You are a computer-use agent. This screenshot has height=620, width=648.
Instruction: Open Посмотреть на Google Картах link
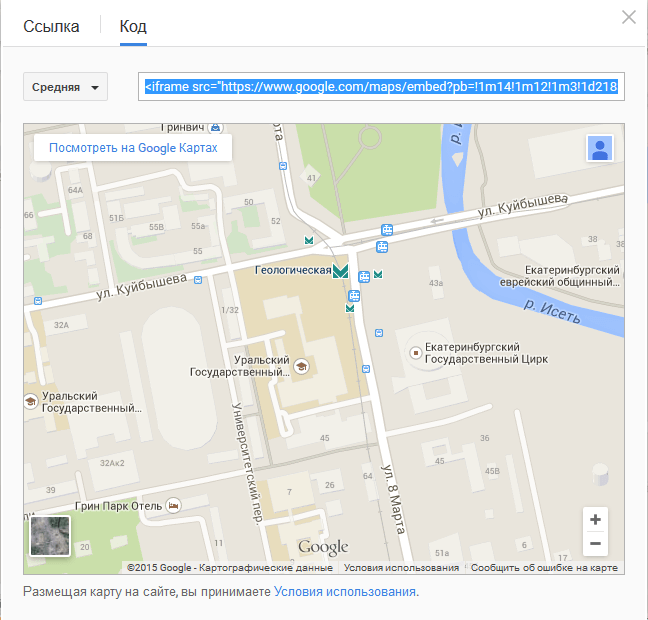pos(133,148)
